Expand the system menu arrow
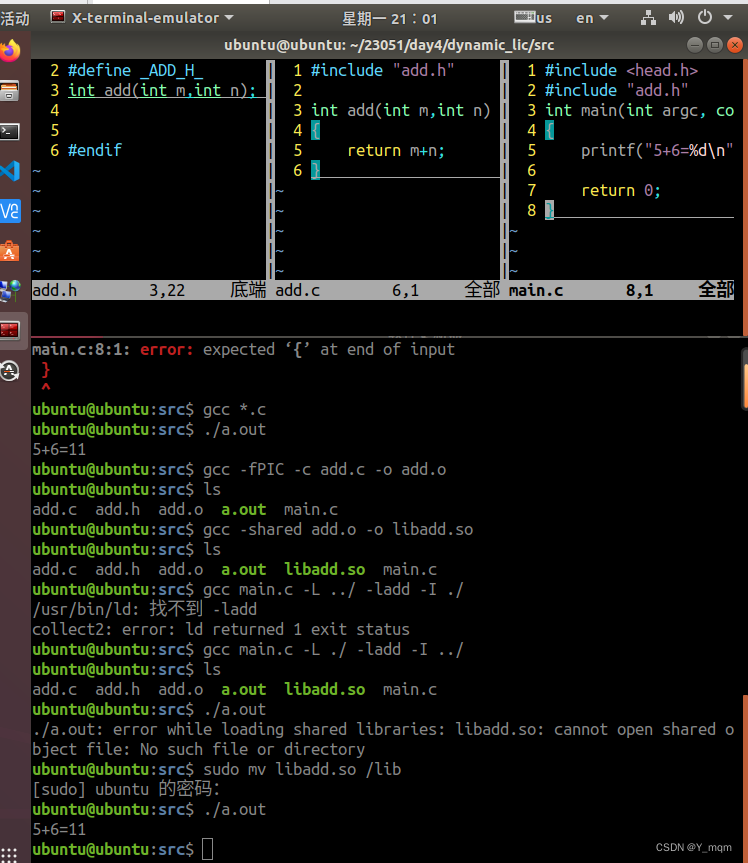This screenshot has width=748, height=863. pyautogui.click(x=728, y=18)
